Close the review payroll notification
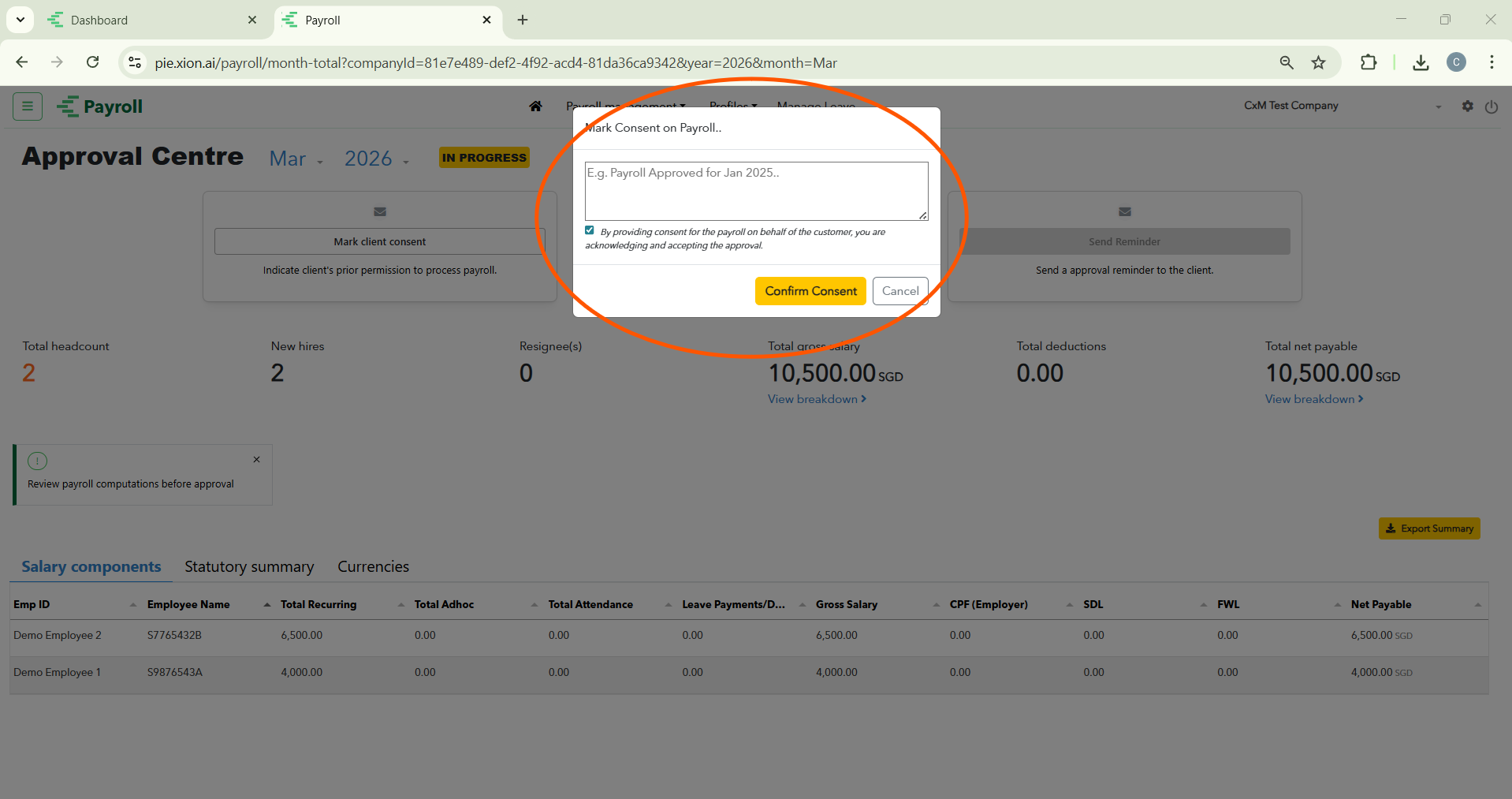This screenshot has height=799, width=1512. click(x=256, y=460)
